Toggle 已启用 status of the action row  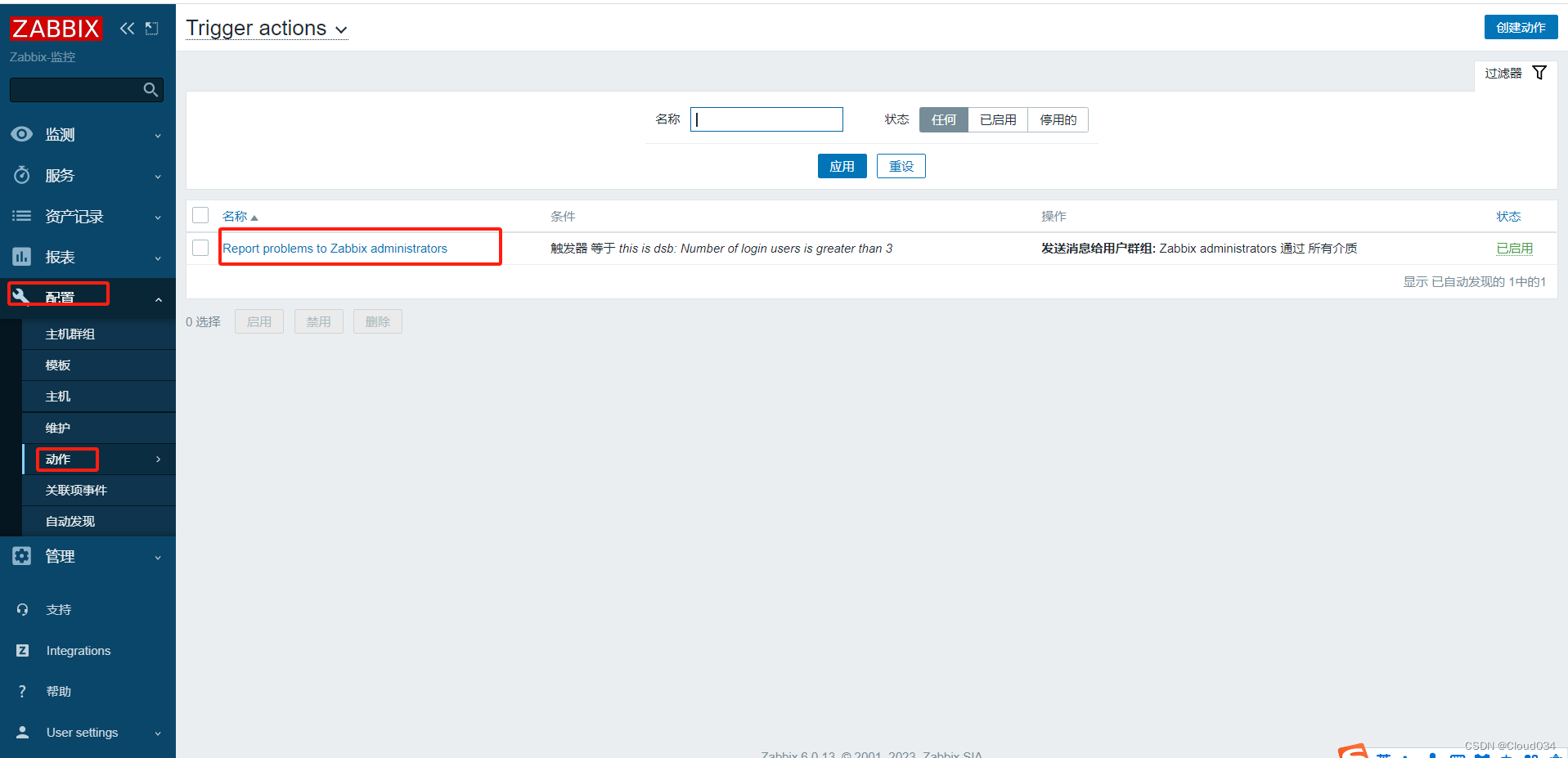(1515, 249)
